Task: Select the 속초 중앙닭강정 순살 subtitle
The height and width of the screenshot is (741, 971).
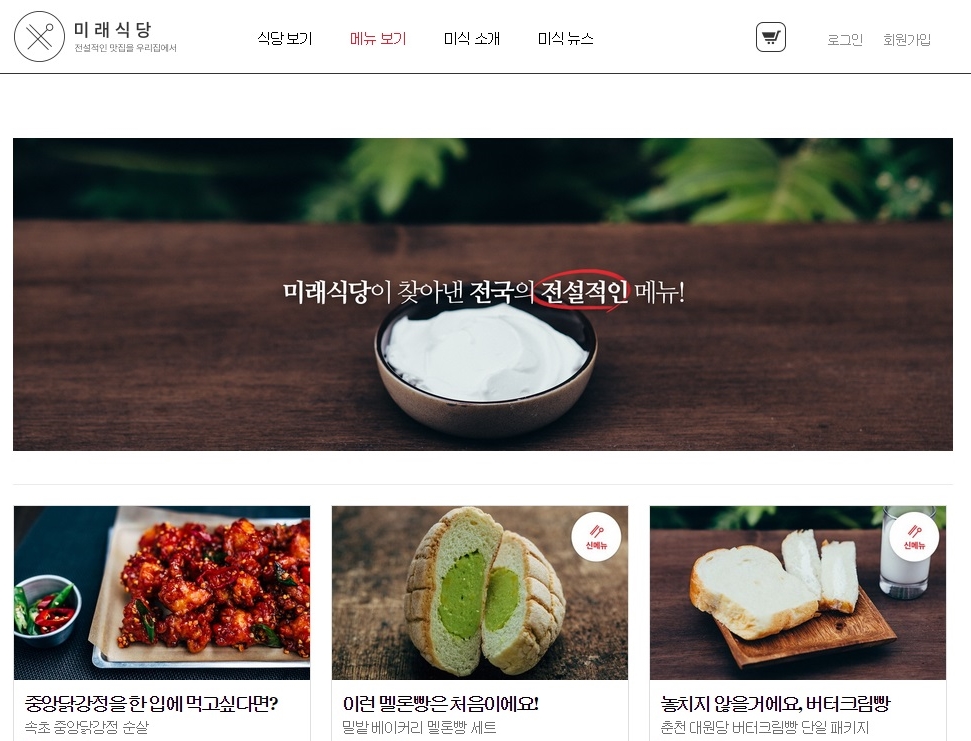Action: pos(87,727)
